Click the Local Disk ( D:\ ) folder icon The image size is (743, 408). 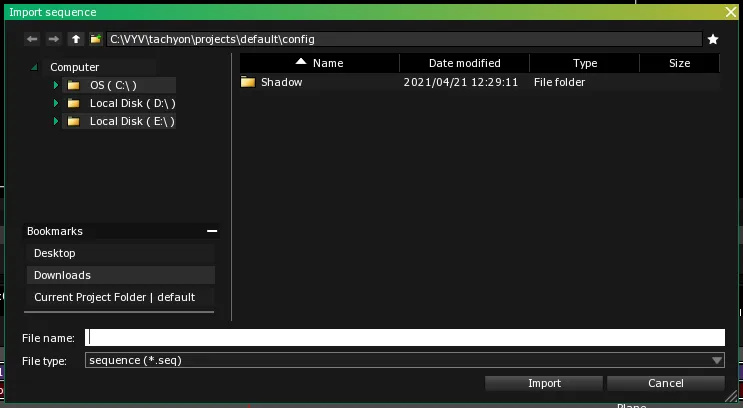pyautogui.click(x=73, y=103)
